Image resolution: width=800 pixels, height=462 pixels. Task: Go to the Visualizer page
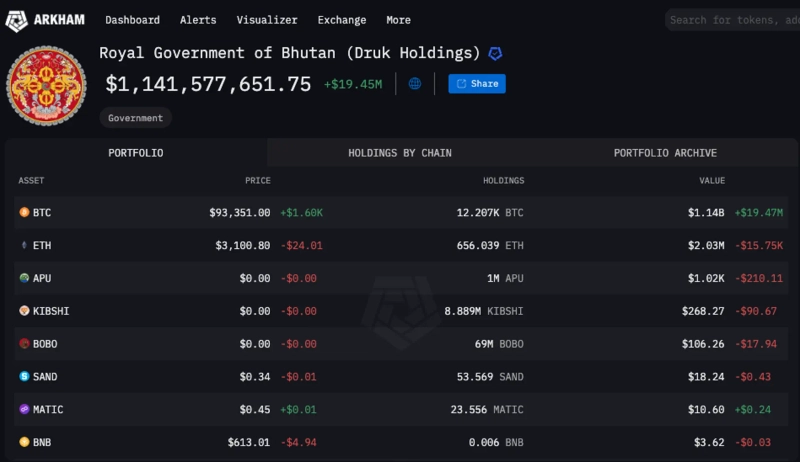click(x=267, y=20)
